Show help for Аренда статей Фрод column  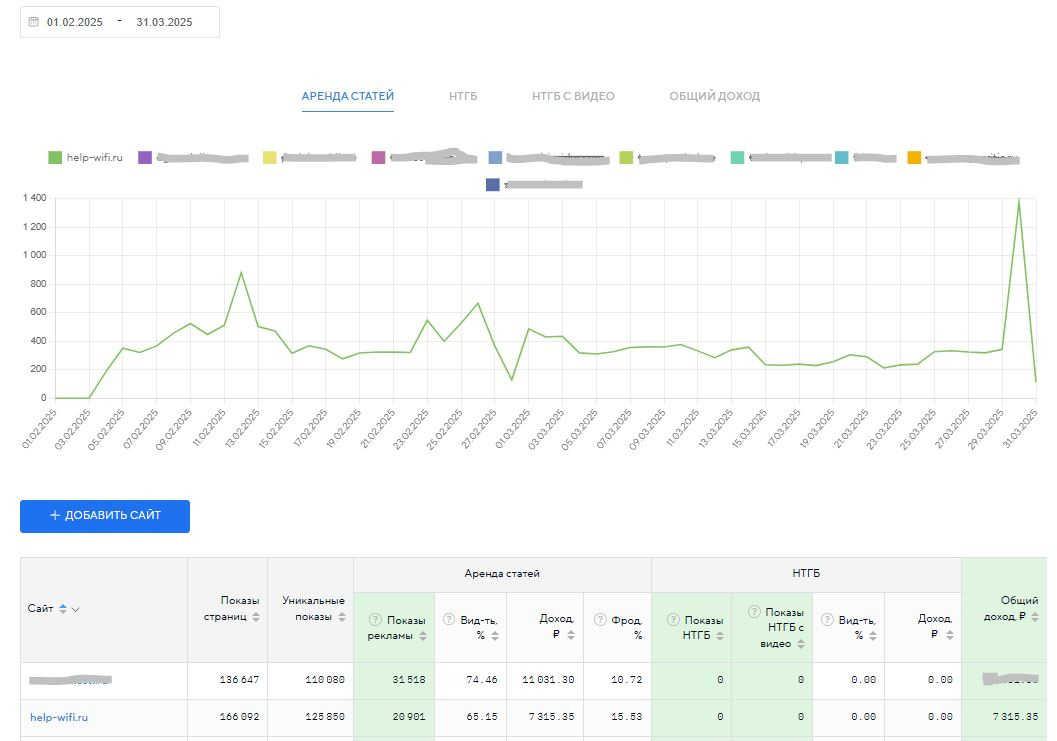click(x=599, y=620)
